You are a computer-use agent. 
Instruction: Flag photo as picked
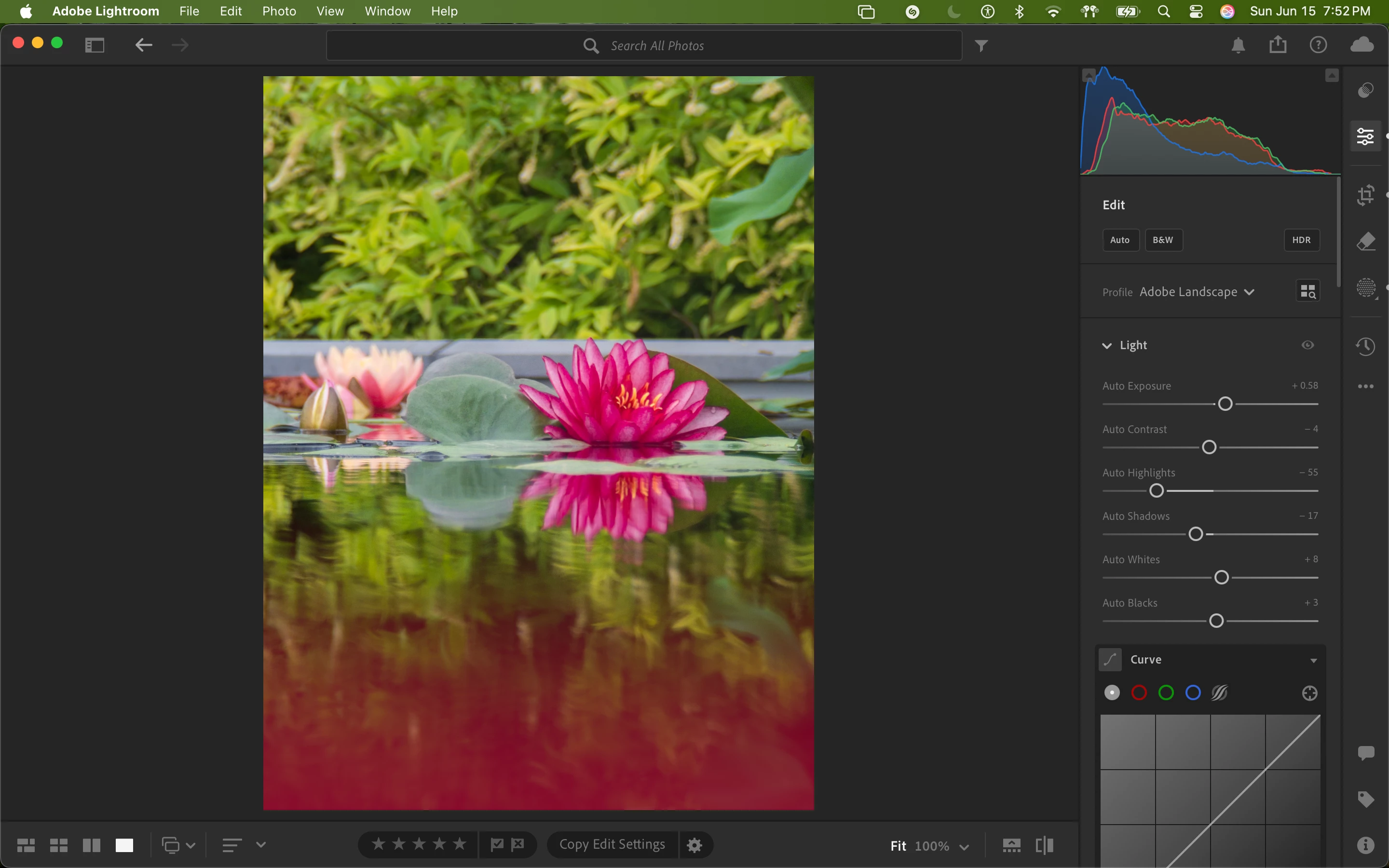point(497,844)
